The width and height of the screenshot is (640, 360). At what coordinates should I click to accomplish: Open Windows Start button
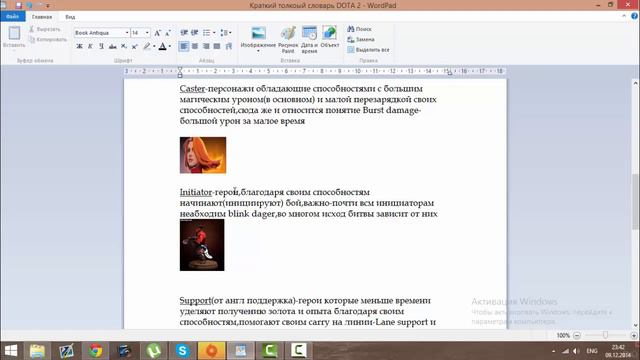pyautogui.click(x=11, y=351)
